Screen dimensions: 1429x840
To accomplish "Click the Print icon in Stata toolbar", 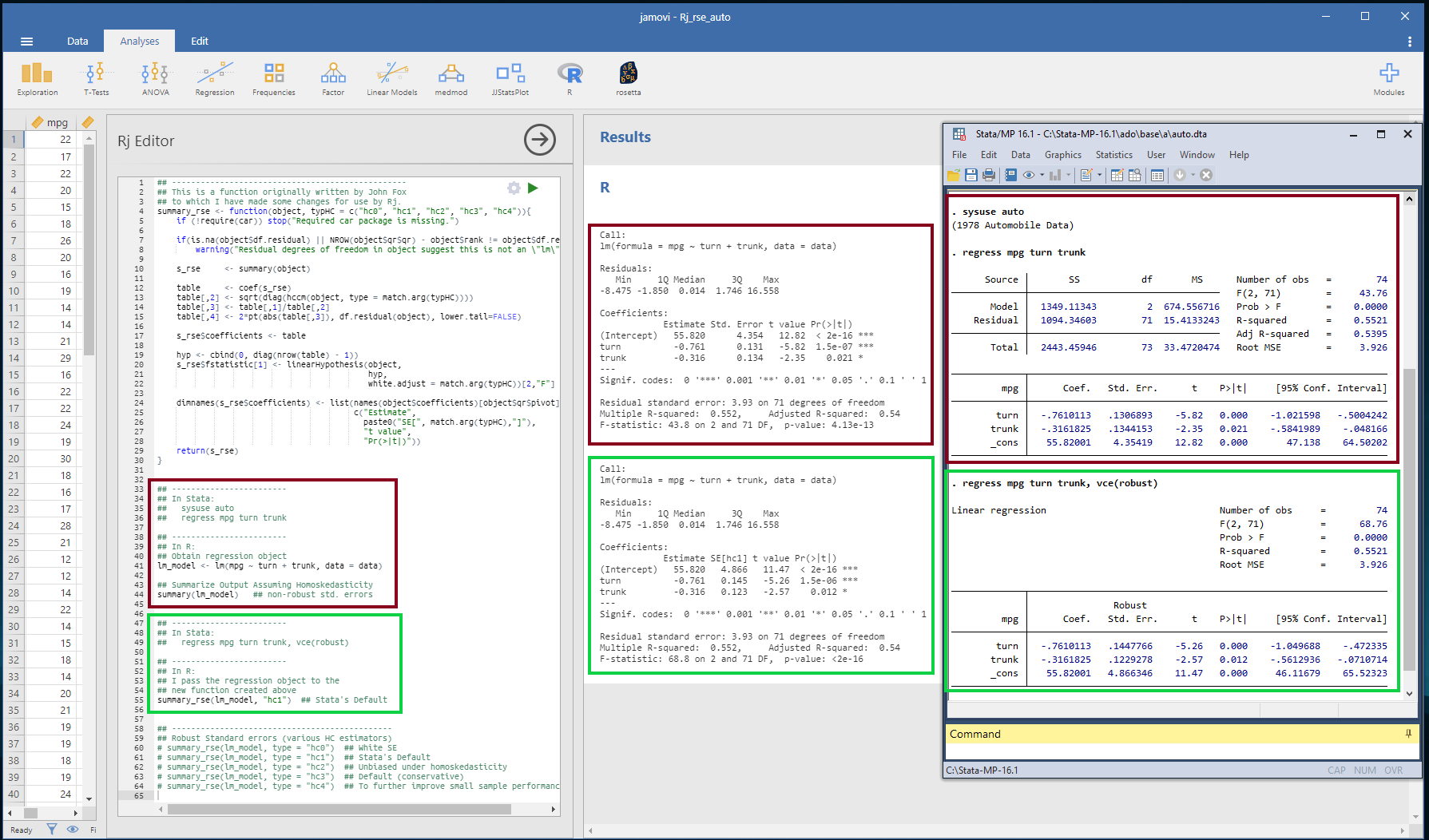I will click(989, 175).
